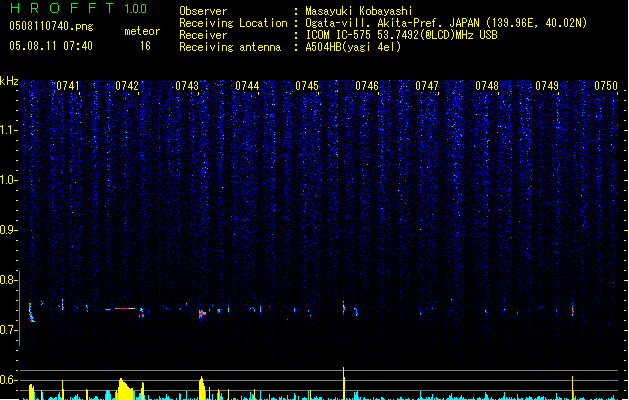Click the 0744 time marker
The image size is (629, 400).
coord(247,86)
